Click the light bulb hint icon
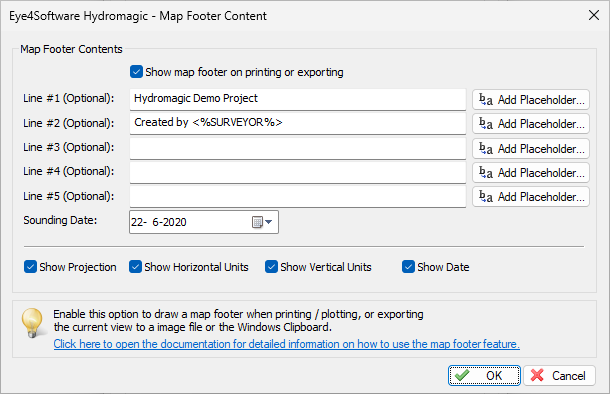Image resolution: width=610 pixels, height=394 pixels. (32, 322)
